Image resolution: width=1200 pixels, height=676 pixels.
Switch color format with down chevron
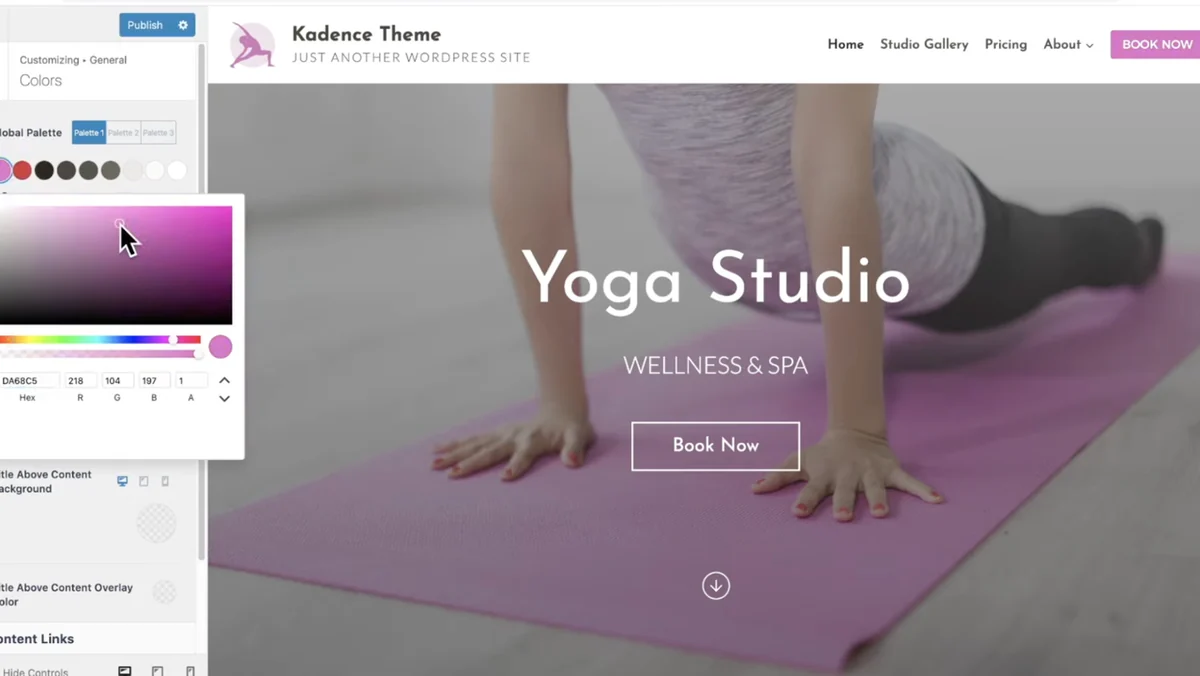(x=224, y=398)
